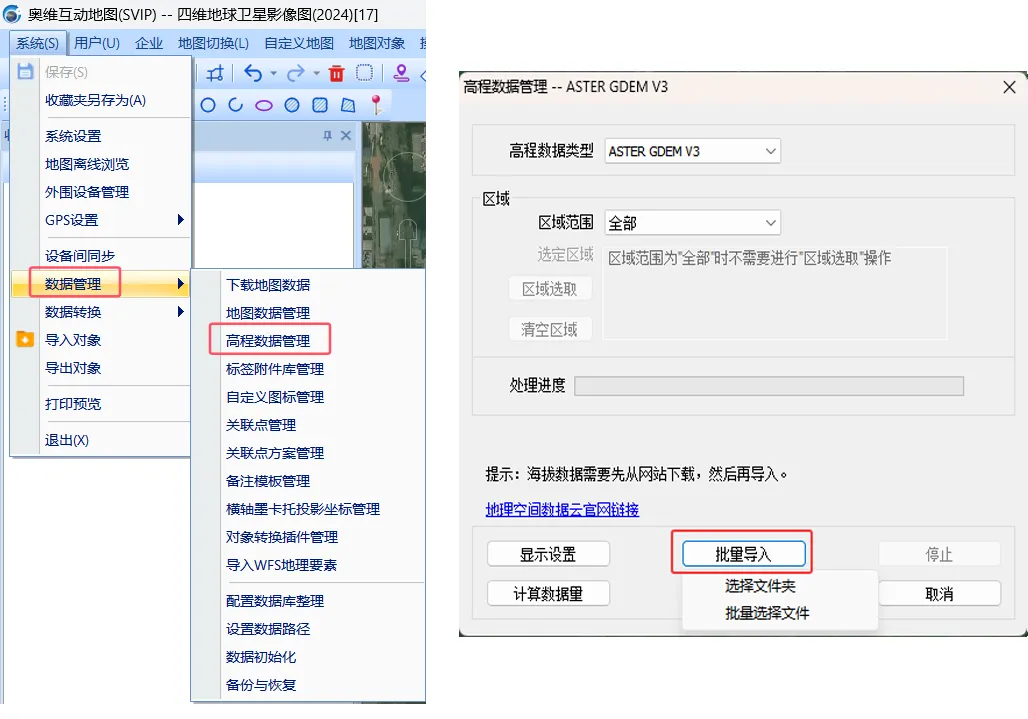Select the filled polygon drawing tool
The width and height of the screenshot is (1028, 719).
[x=348, y=105]
